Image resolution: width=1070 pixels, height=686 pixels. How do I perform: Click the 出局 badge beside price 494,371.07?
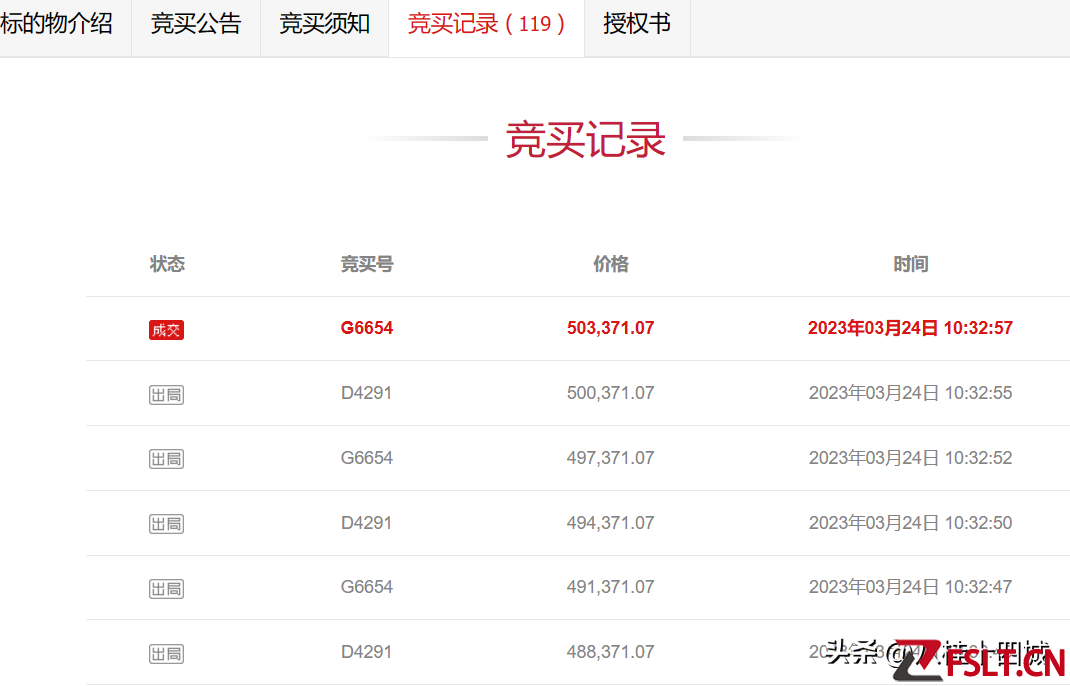tap(166, 524)
